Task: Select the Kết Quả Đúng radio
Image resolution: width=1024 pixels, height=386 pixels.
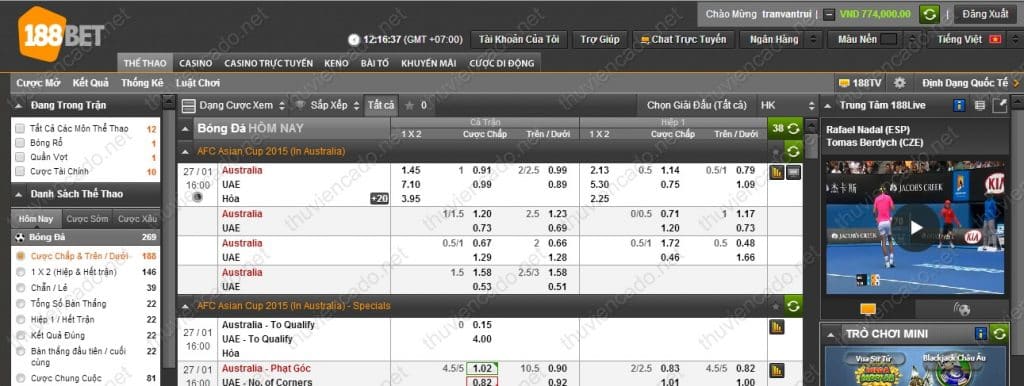Action: pyautogui.click(x=20, y=336)
